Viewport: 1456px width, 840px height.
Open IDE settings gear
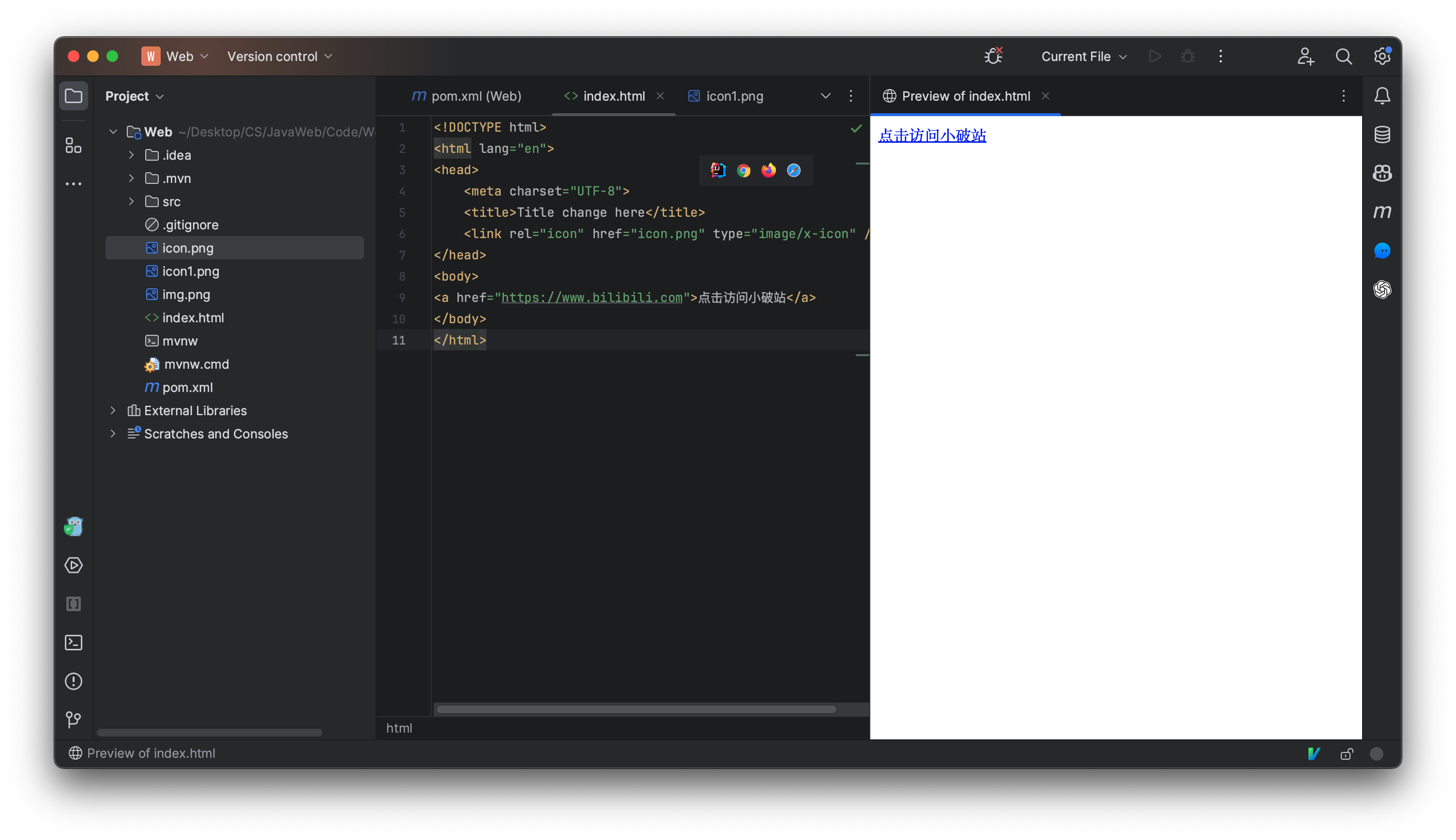pos(1382,57)
